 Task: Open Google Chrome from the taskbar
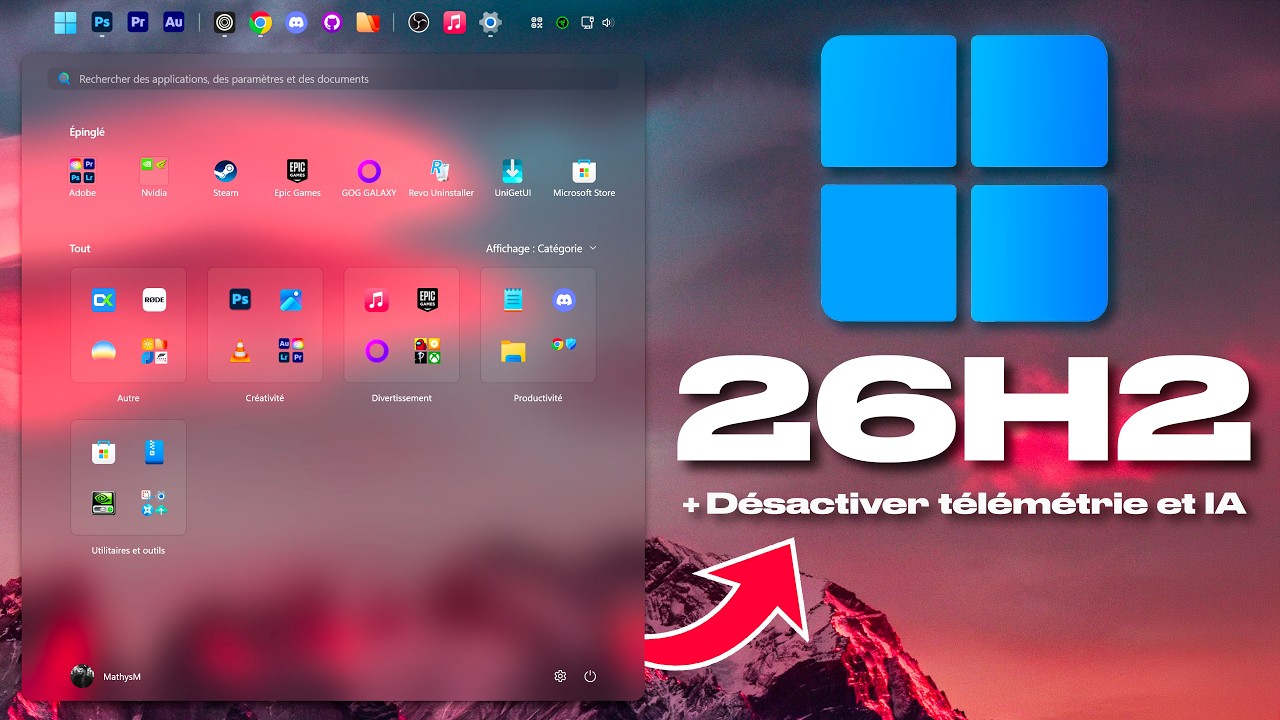point(260,22)
